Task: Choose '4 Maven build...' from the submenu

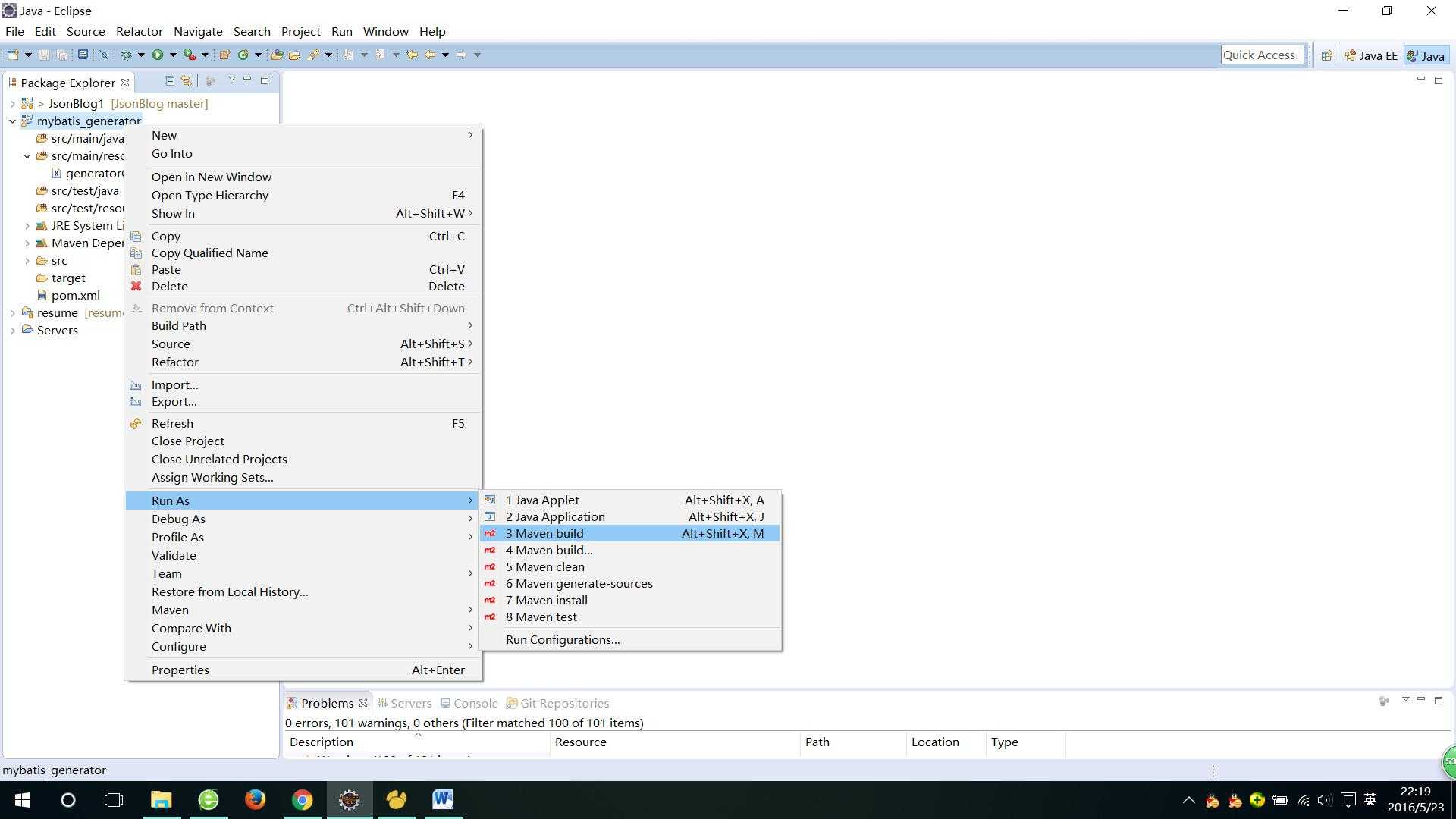Action: point(630,551)
